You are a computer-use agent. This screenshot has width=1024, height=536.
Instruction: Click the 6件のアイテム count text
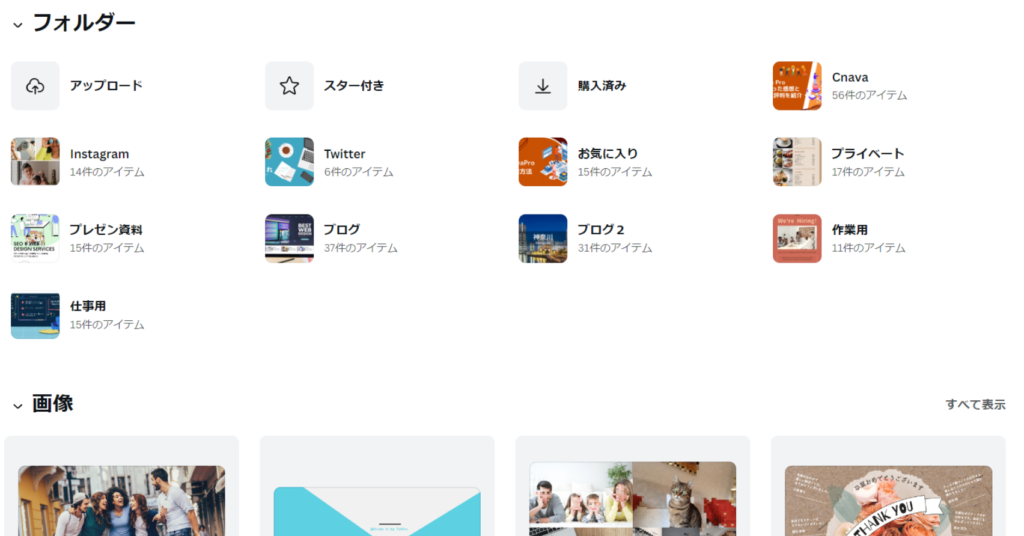(359, 172)
